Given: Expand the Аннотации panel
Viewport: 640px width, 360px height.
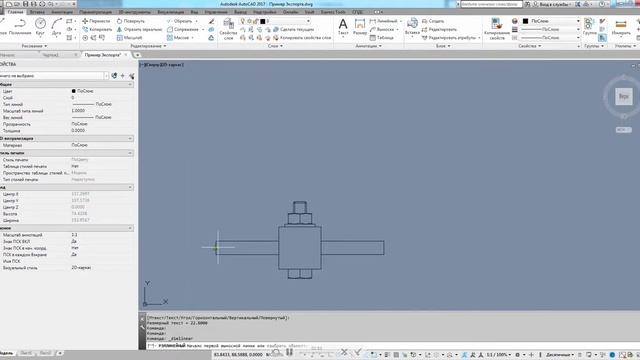Looking at the screenshot, I should 368,46.
